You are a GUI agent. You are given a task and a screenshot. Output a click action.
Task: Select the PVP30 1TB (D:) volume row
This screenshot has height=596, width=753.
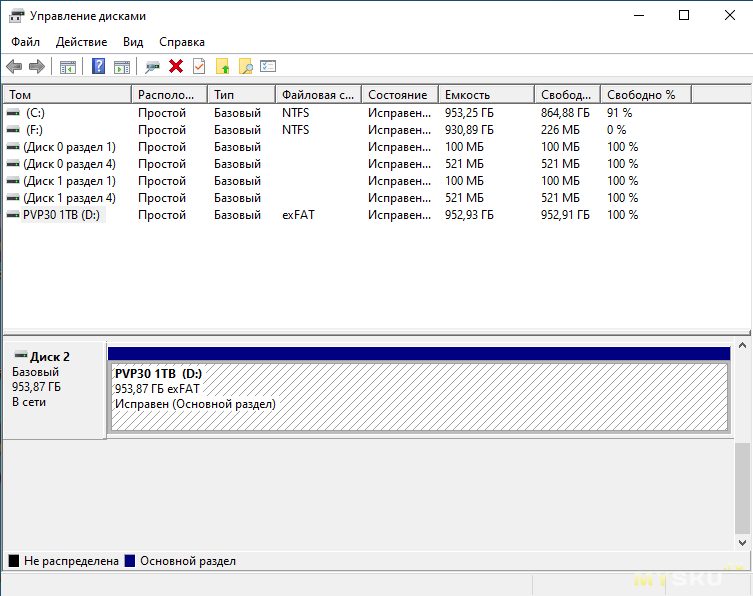click(62, 215)
